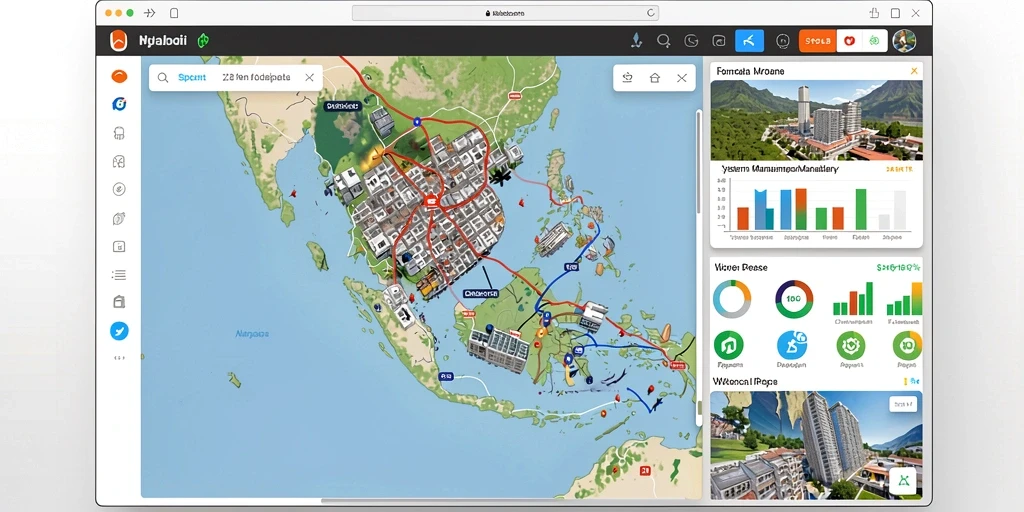
Task: Select the fourth outlined icon in the left sidebar
Action: 119,161
